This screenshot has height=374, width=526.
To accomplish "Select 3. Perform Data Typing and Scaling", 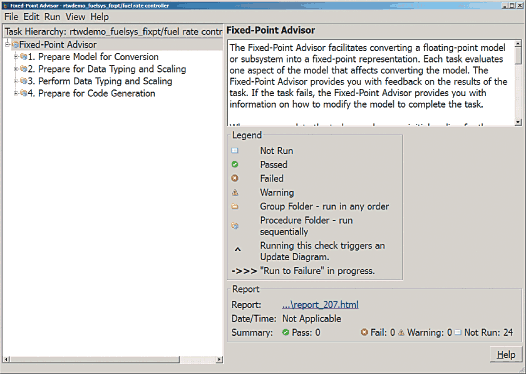I will click(x=100, y=81).
